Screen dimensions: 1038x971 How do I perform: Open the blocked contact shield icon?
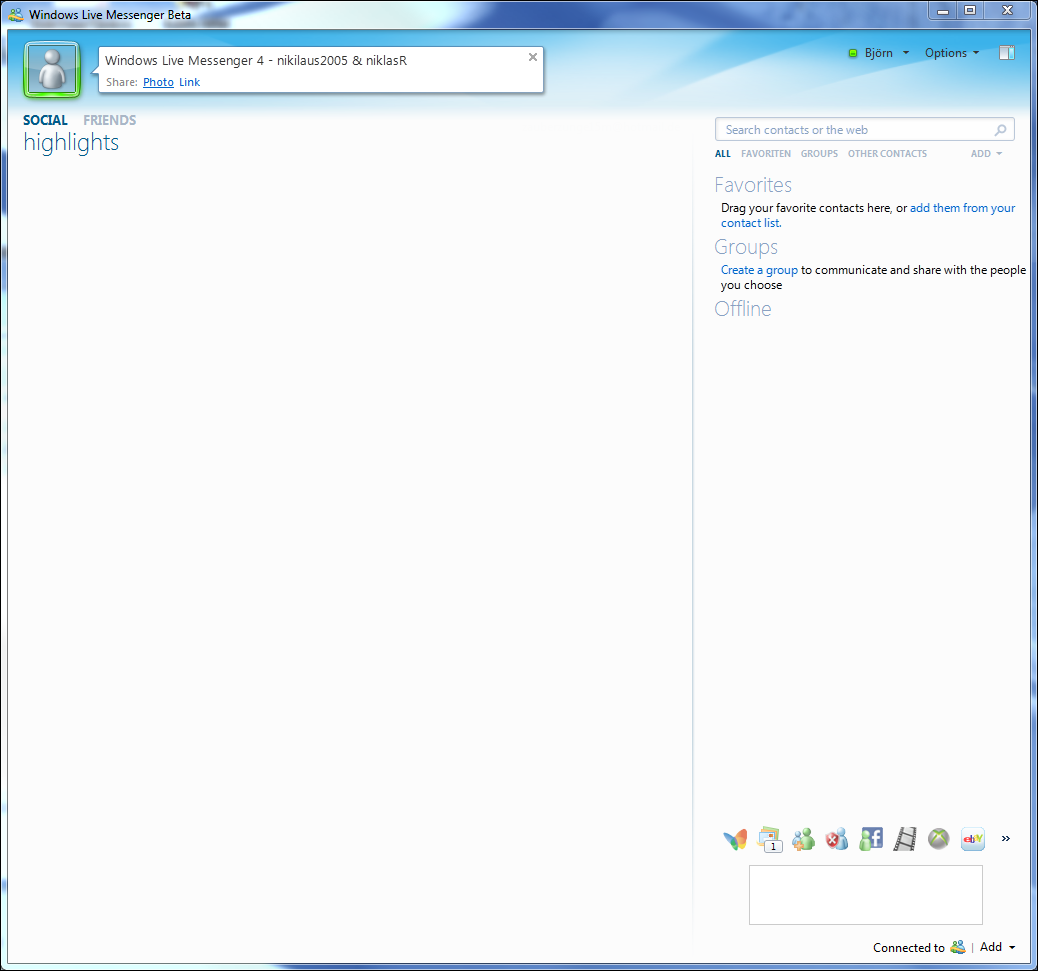tap(837, 839)
